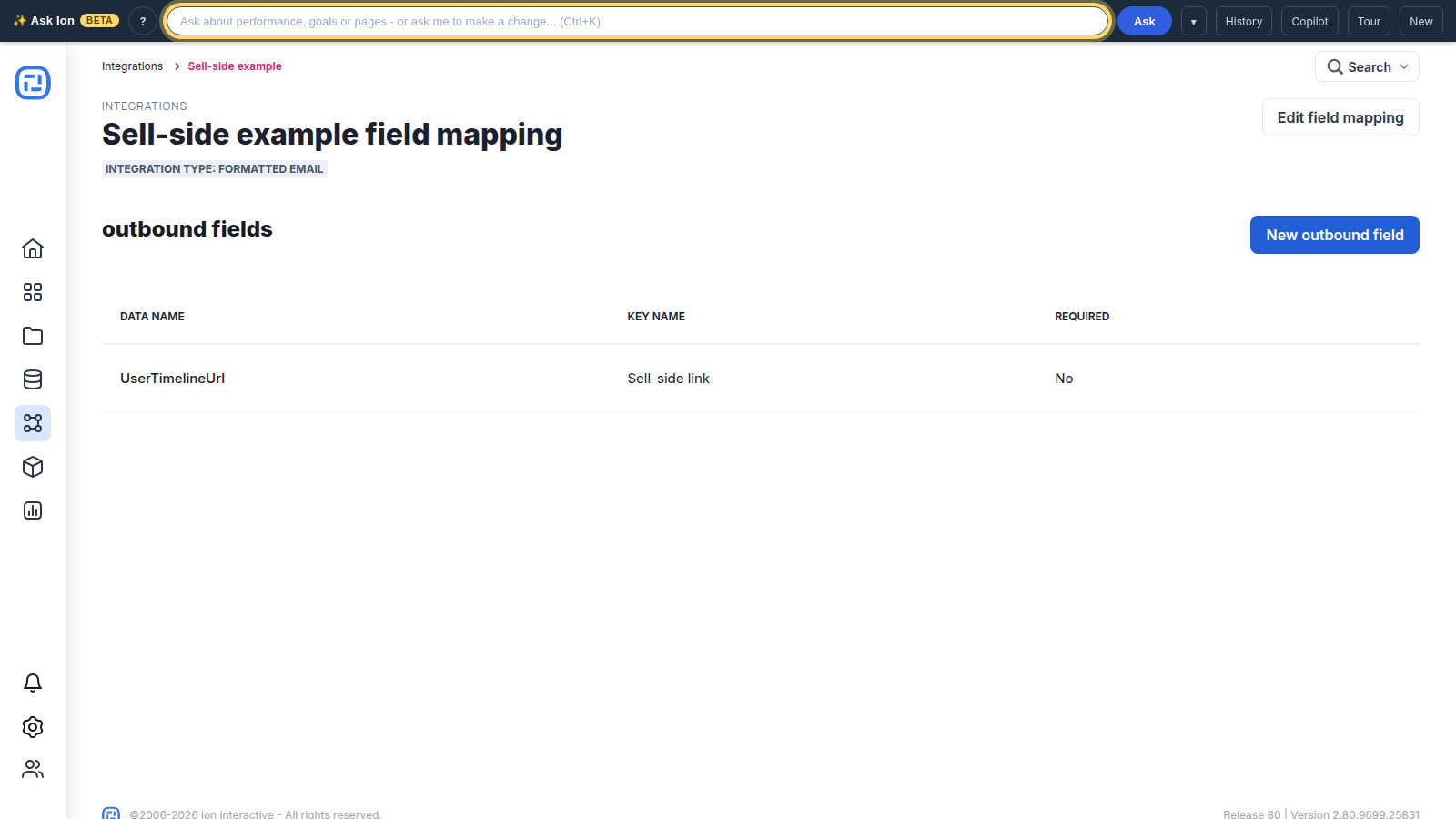Open the database sidebar icon

pos(33,379)
